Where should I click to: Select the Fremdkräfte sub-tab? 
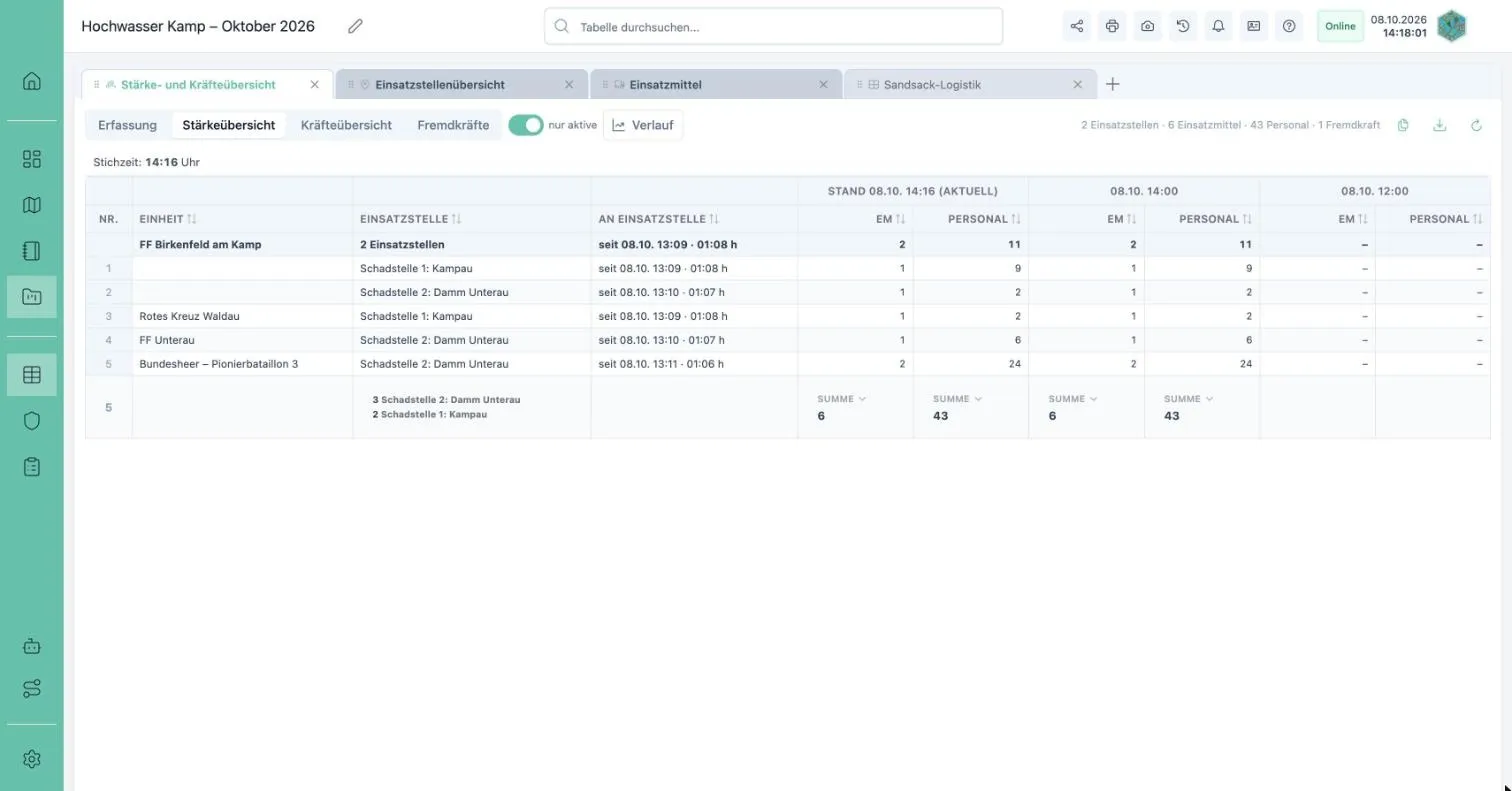[x=453, y=125]
